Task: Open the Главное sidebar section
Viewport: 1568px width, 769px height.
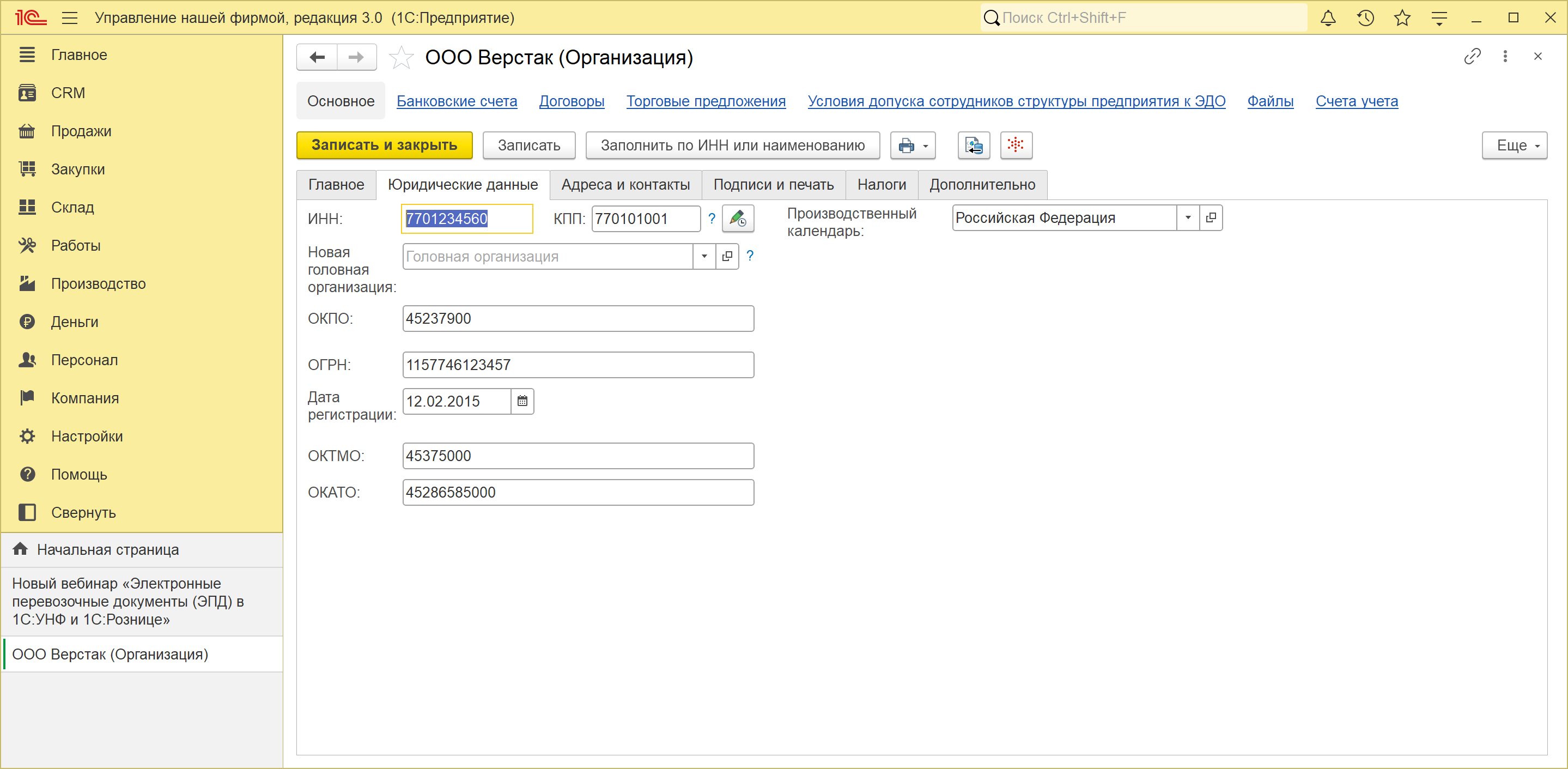Action: point(142,55)
